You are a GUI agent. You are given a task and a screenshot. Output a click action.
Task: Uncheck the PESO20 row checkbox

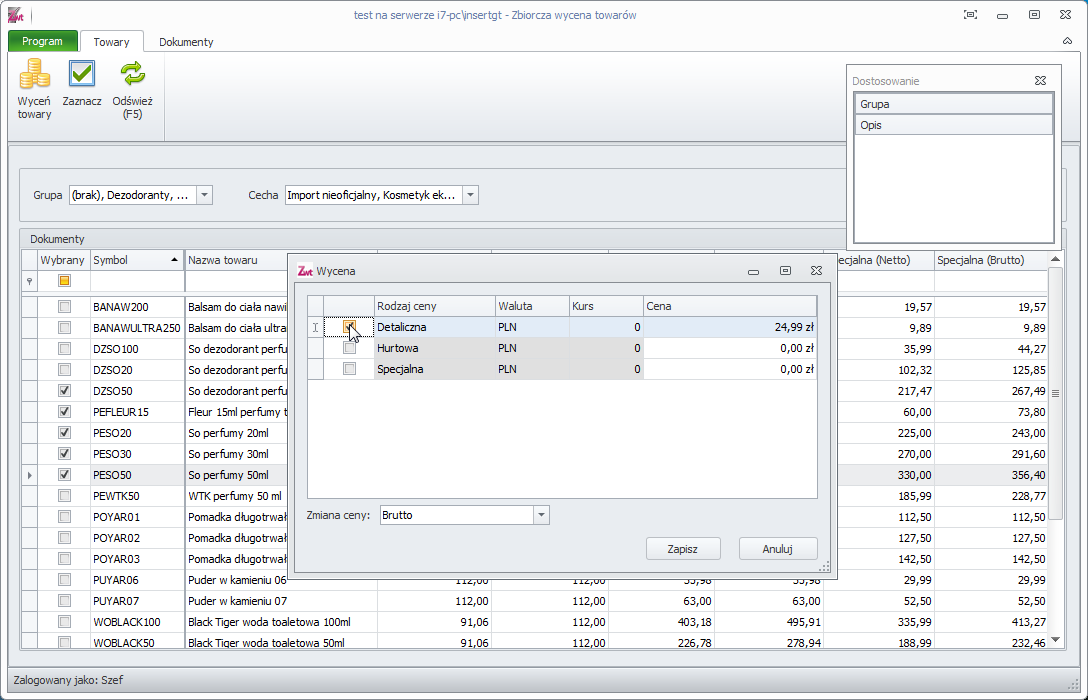pos(65,433)
